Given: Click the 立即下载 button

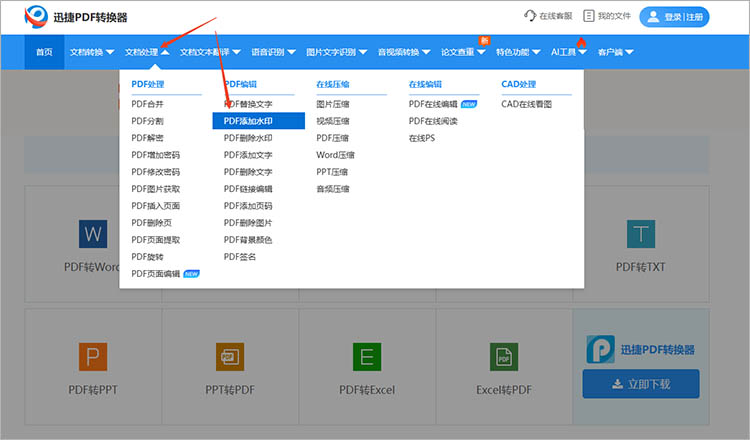Looking at the screenshot, I should [640, 384].
